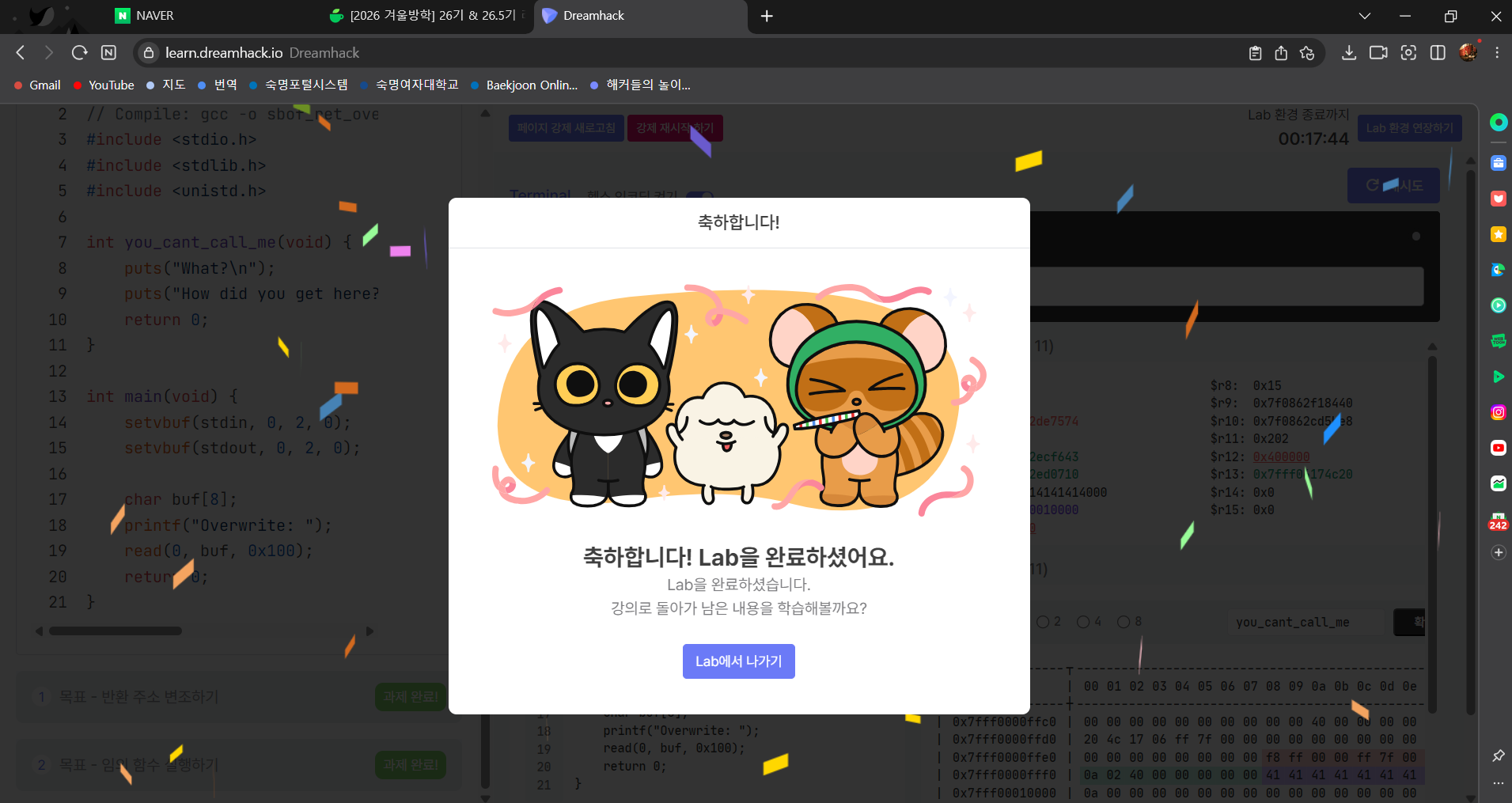Open the tab list chevron near window controls
This screenshot has width=1512, height=803.
click(1365, 16)
